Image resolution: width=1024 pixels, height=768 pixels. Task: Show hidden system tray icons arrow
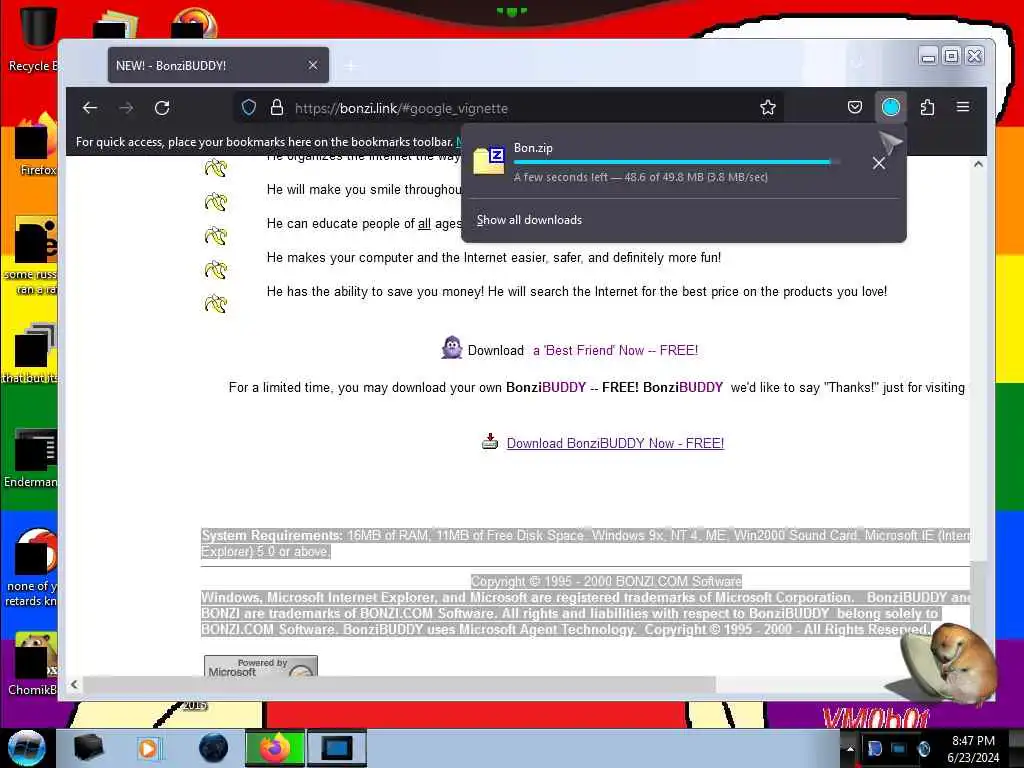(x=850, y=748)
